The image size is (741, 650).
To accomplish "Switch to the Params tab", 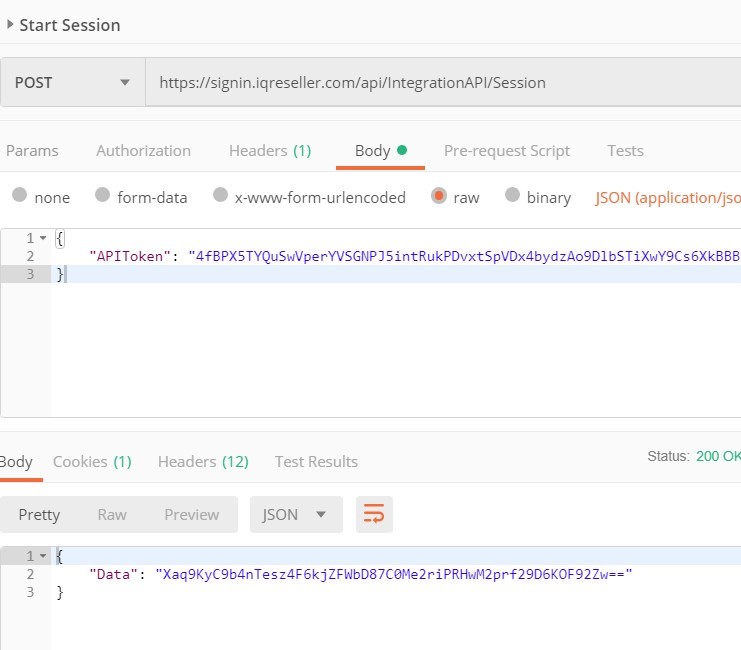I will (x=32, y=151).
